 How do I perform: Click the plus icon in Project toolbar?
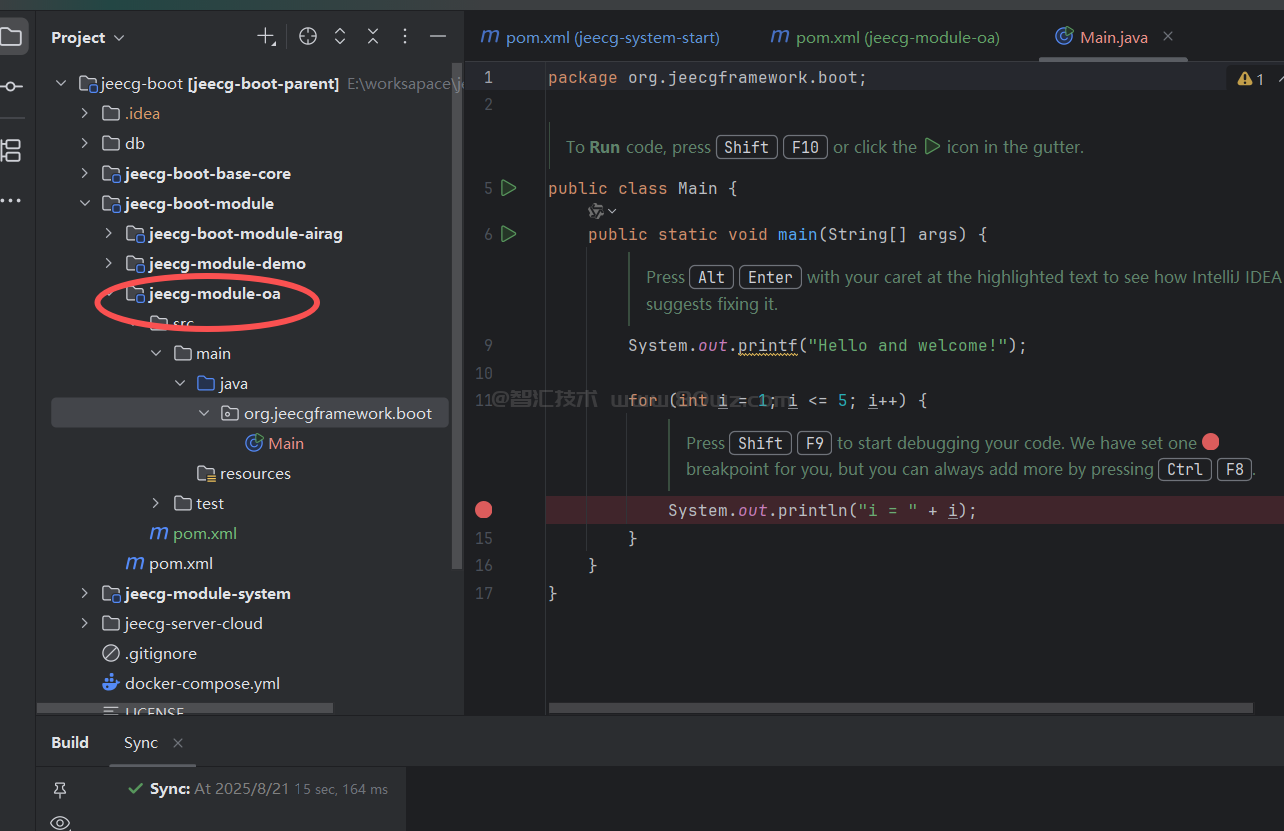pyautogui.click(x=266, y=37)
